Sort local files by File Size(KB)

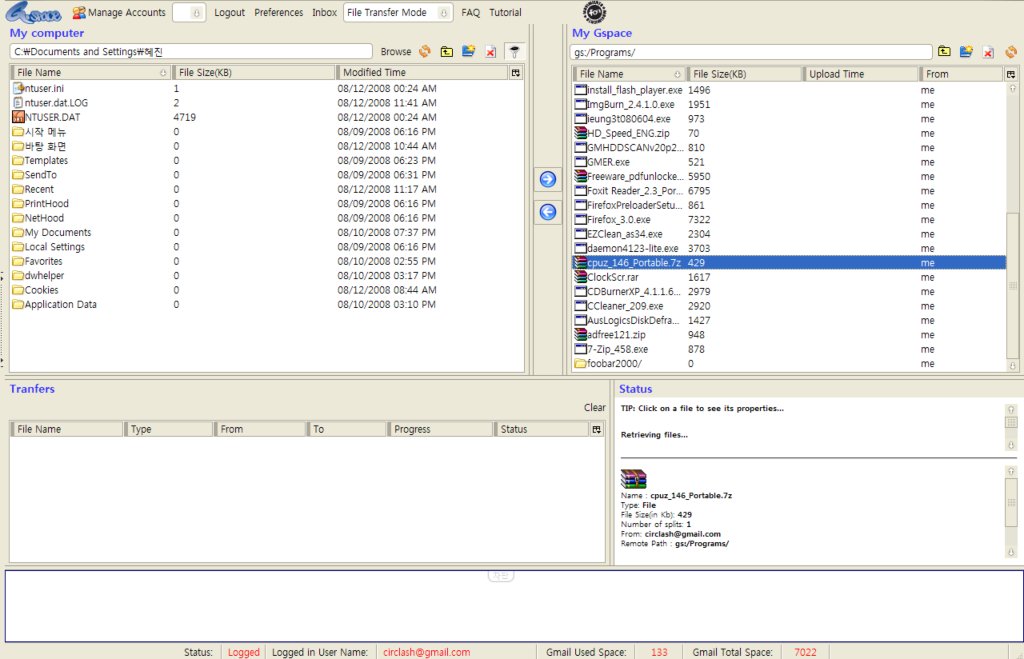255,72
